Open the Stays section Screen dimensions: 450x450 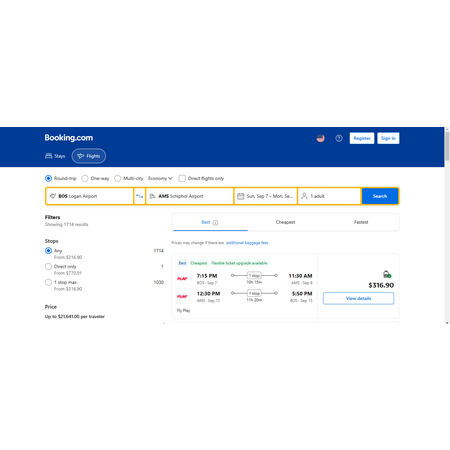pos(55,156)
